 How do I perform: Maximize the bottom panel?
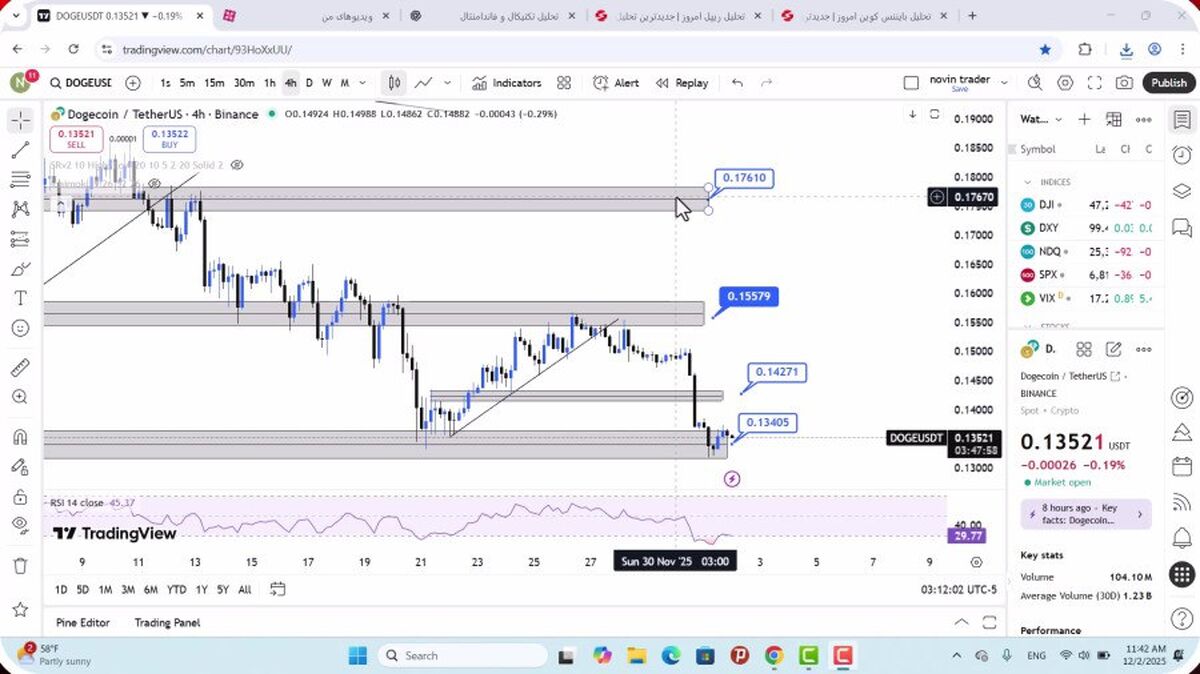989,622
